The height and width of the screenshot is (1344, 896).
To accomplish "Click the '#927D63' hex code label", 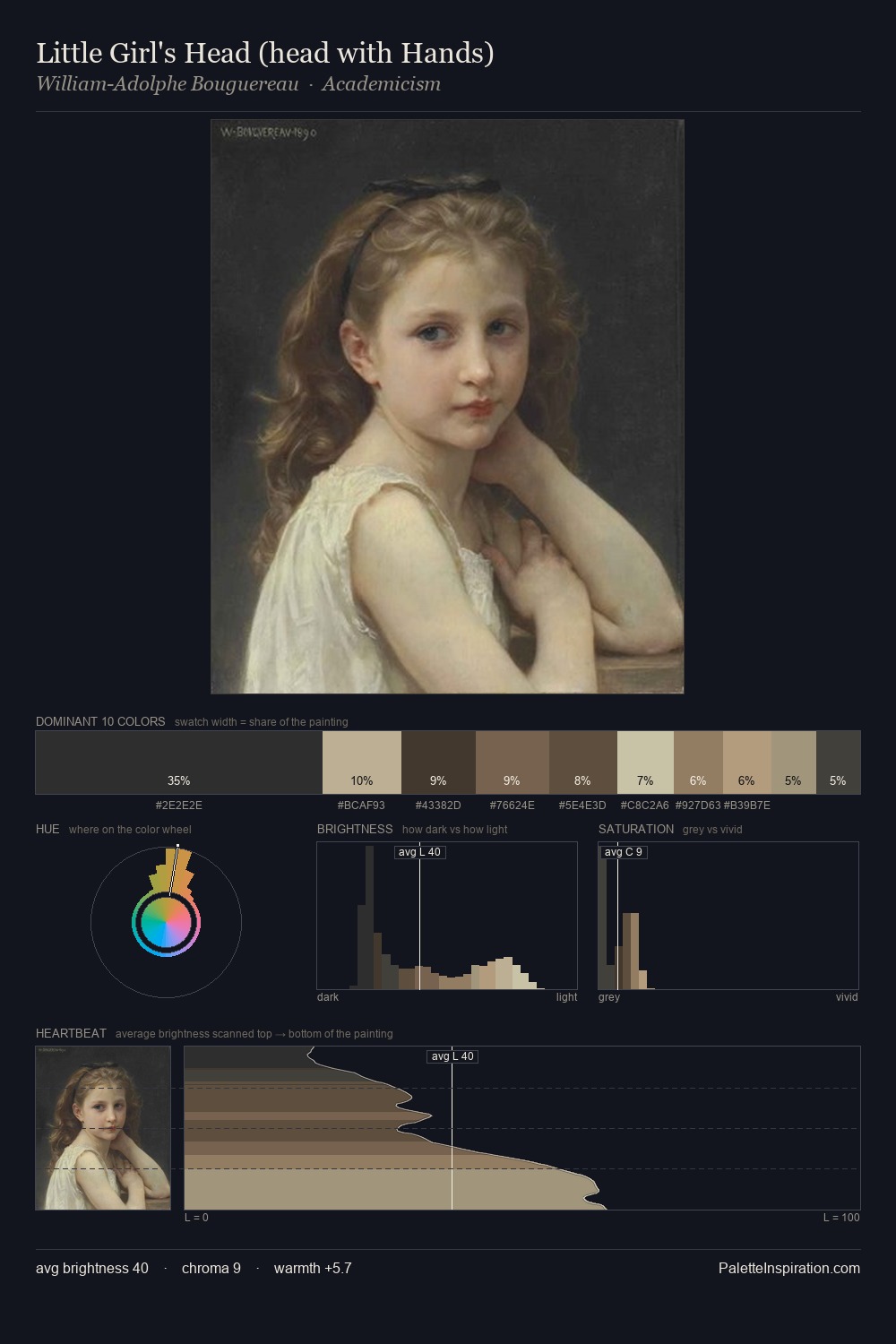I will (x=698, y=806).
